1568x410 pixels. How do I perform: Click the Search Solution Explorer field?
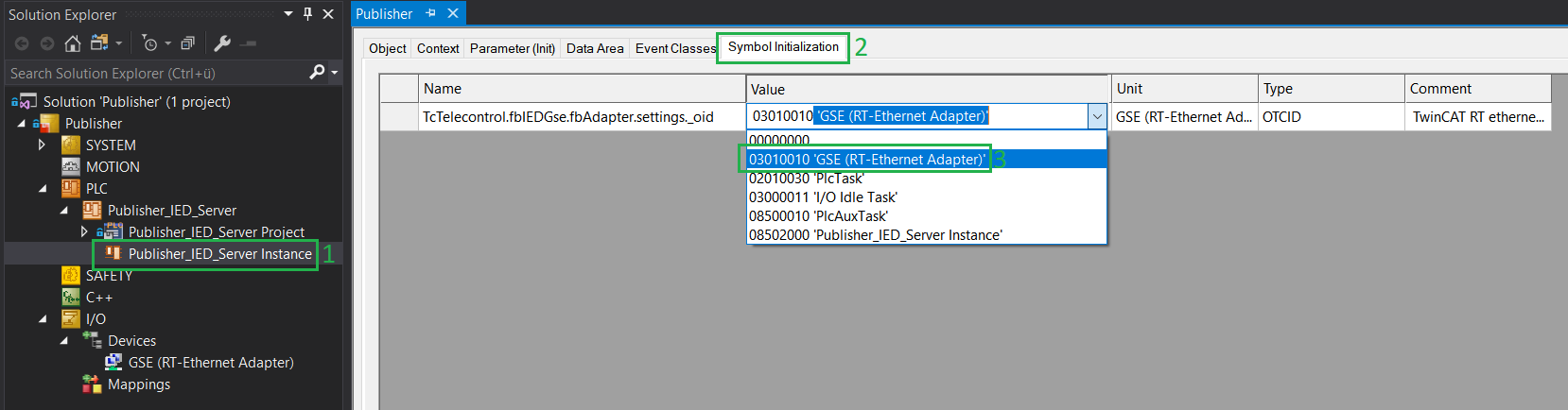(x=157, y=73)
